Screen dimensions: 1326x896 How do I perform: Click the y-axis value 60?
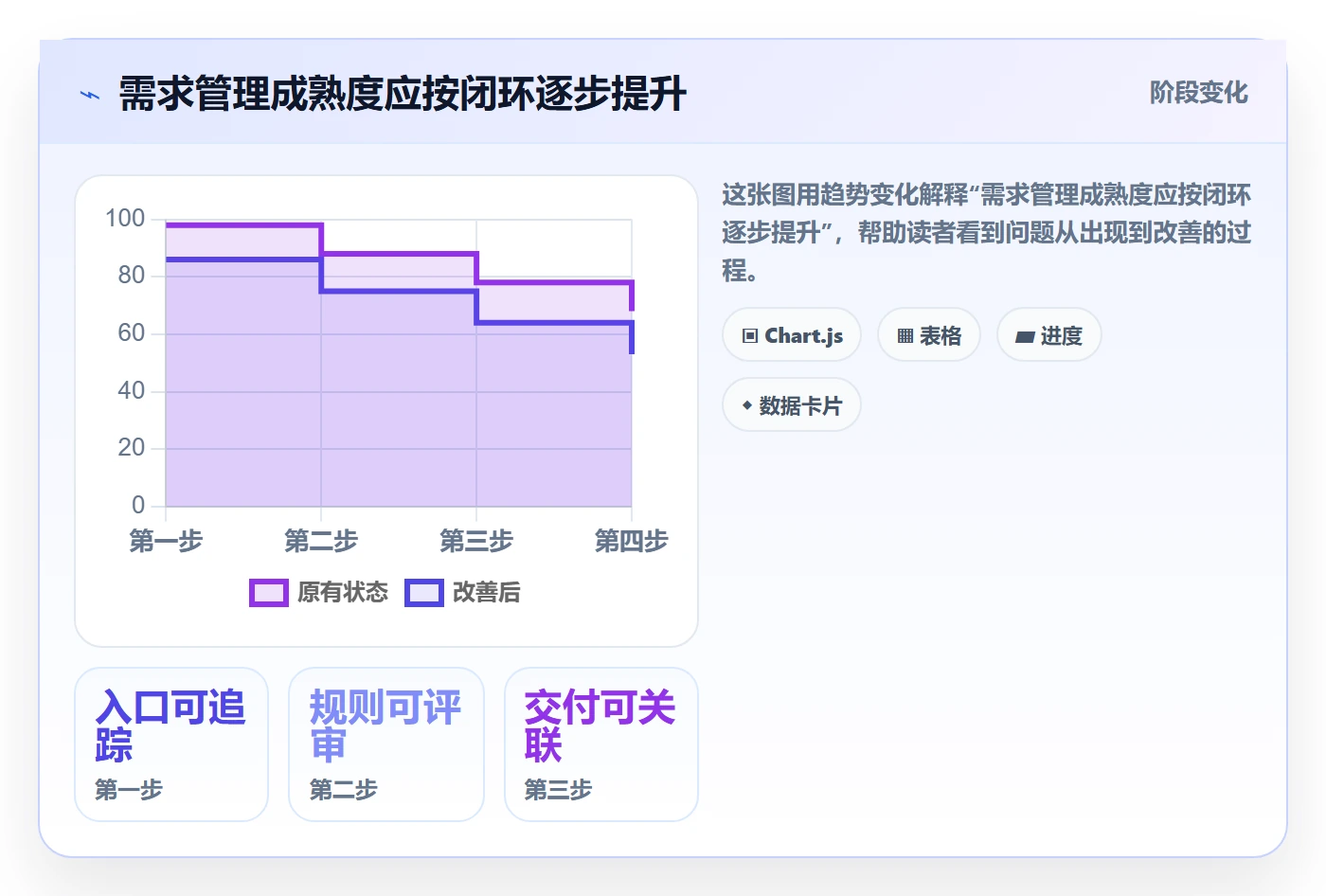coord(132,333)
